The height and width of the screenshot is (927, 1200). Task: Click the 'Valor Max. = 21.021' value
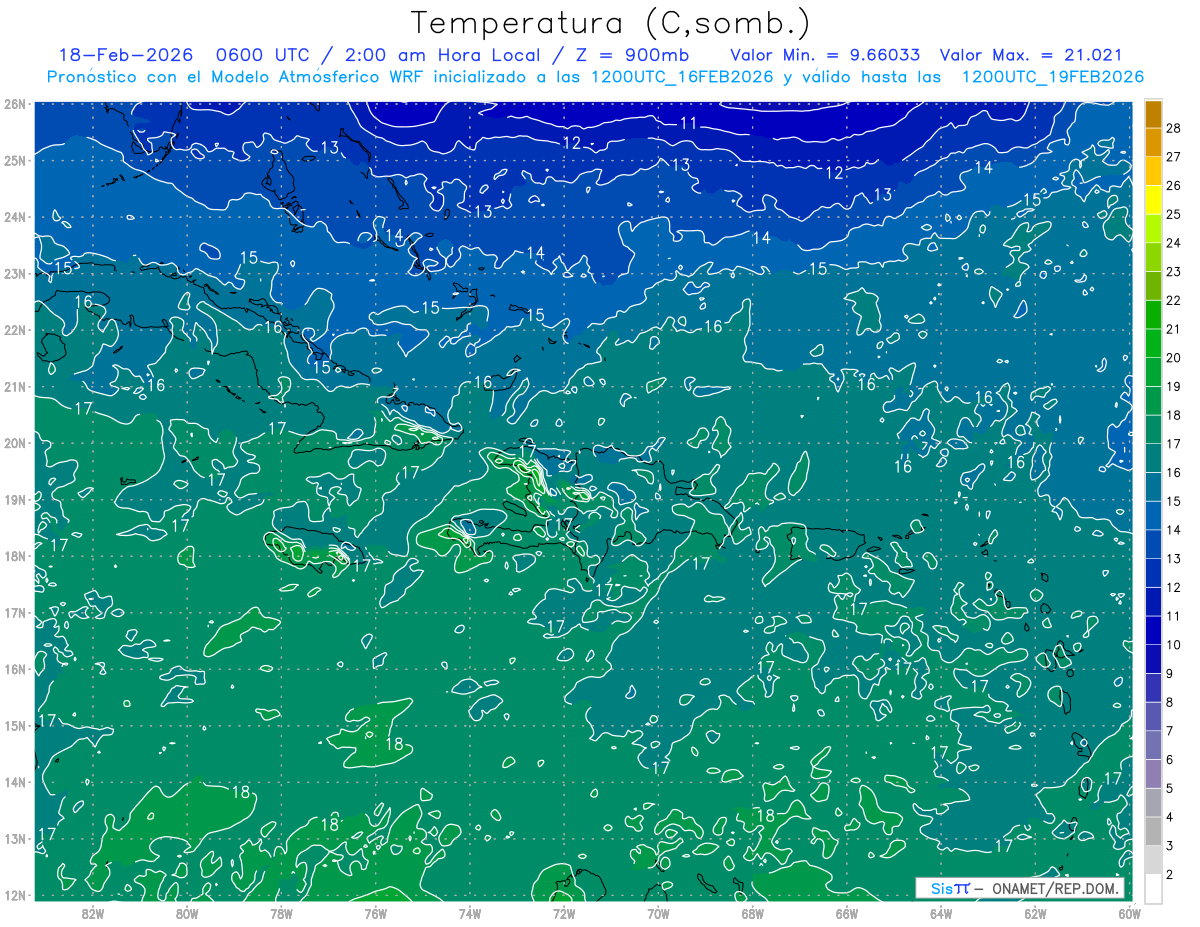pyautogui.click(x=1031, y=55)
